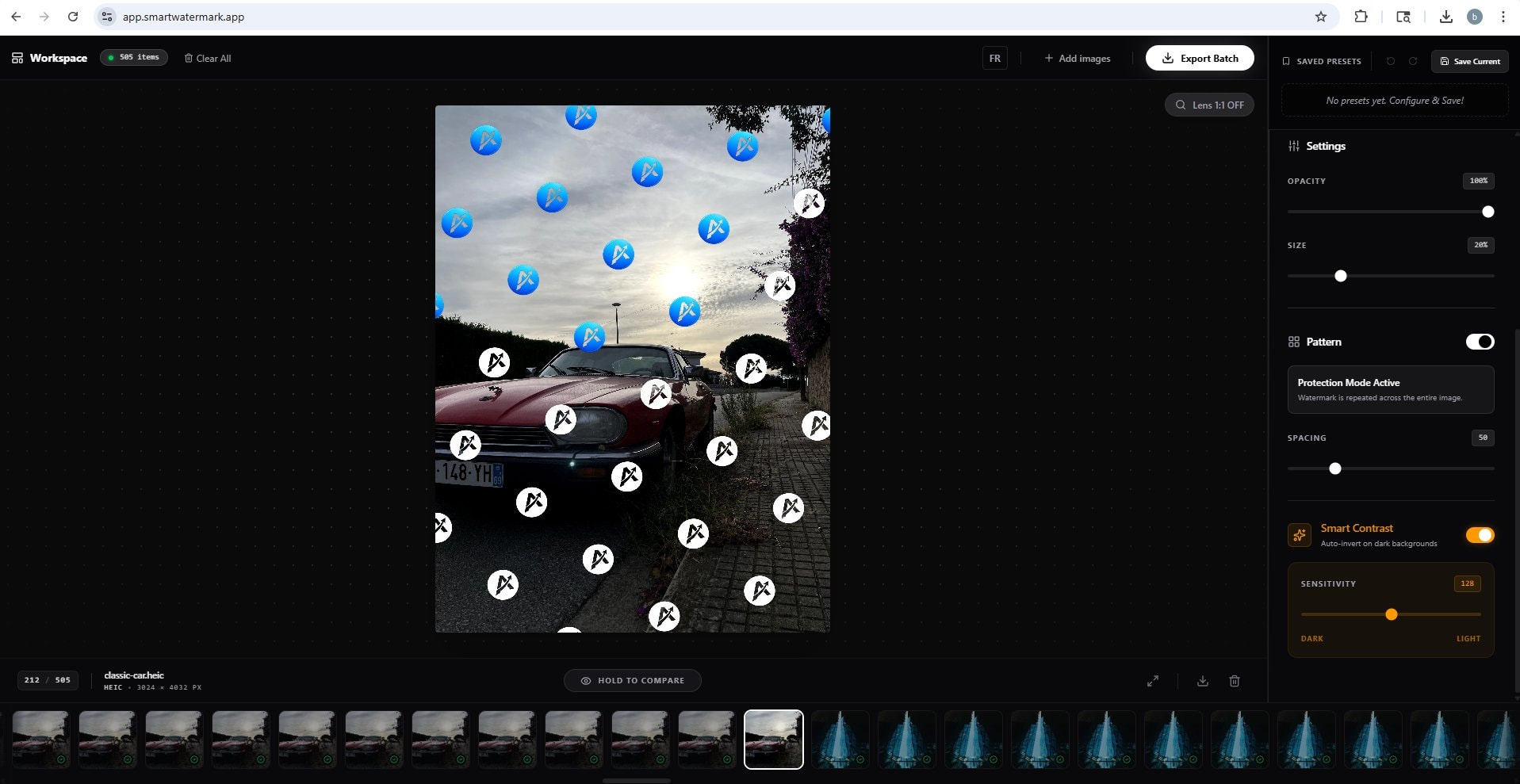Click the LIGHT label under Sensitivity

click(1468, 639)
